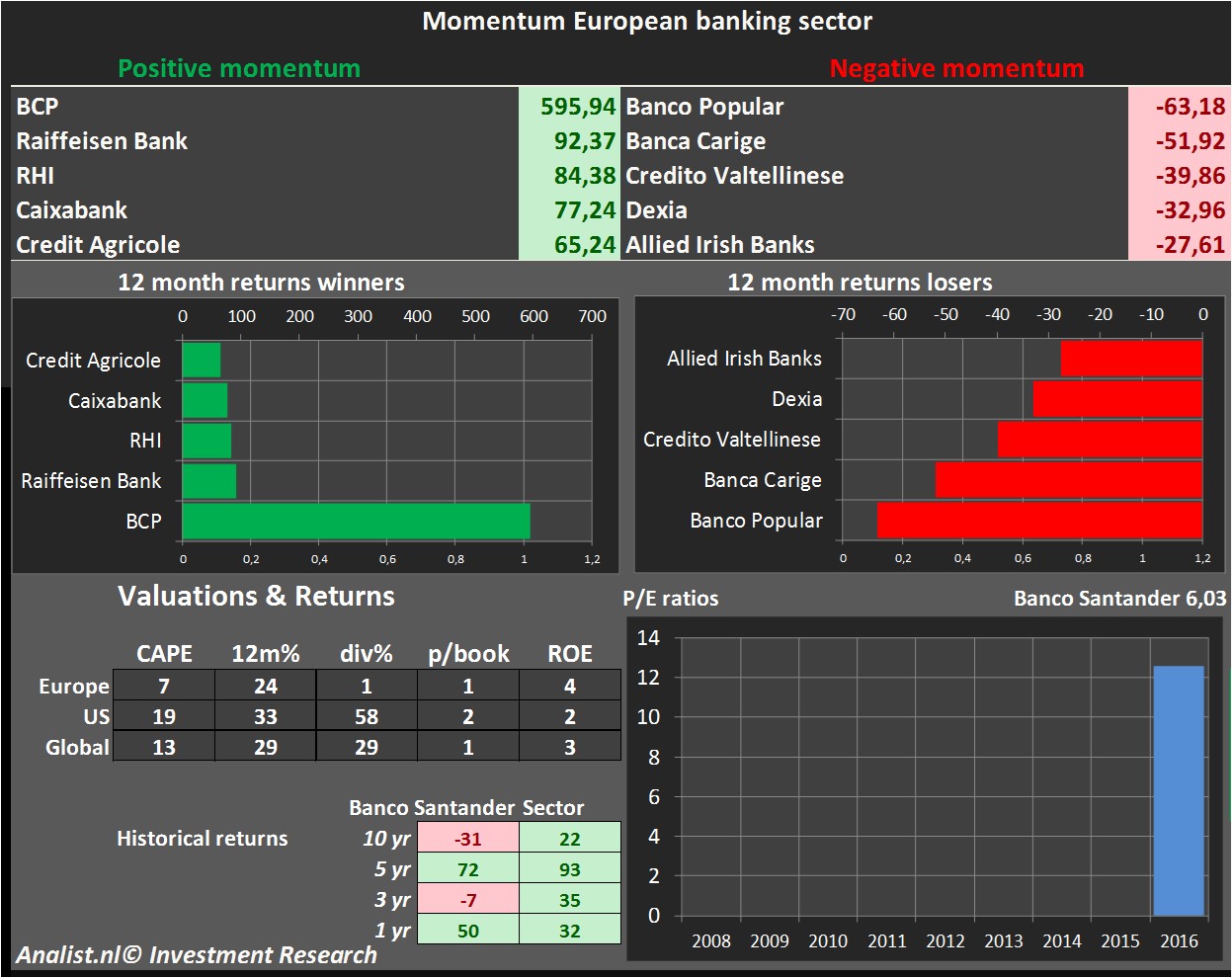Viewport: 1232px width, 978px height.
Task: Select the 3 yr Banco Santander value -7
Action: [x=468, y=900]
